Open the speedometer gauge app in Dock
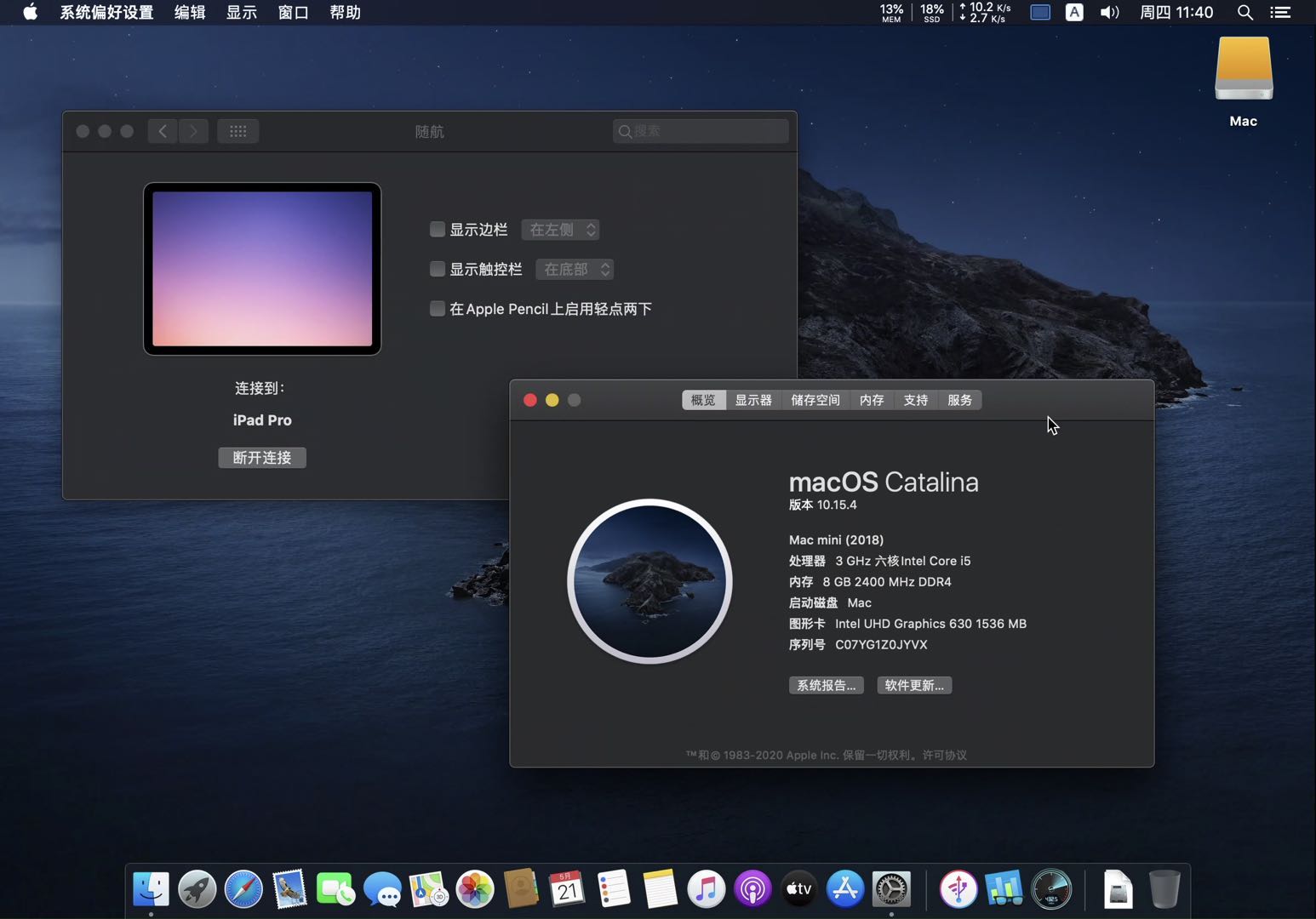The image size is (1316, 919). coord(1051,889)
